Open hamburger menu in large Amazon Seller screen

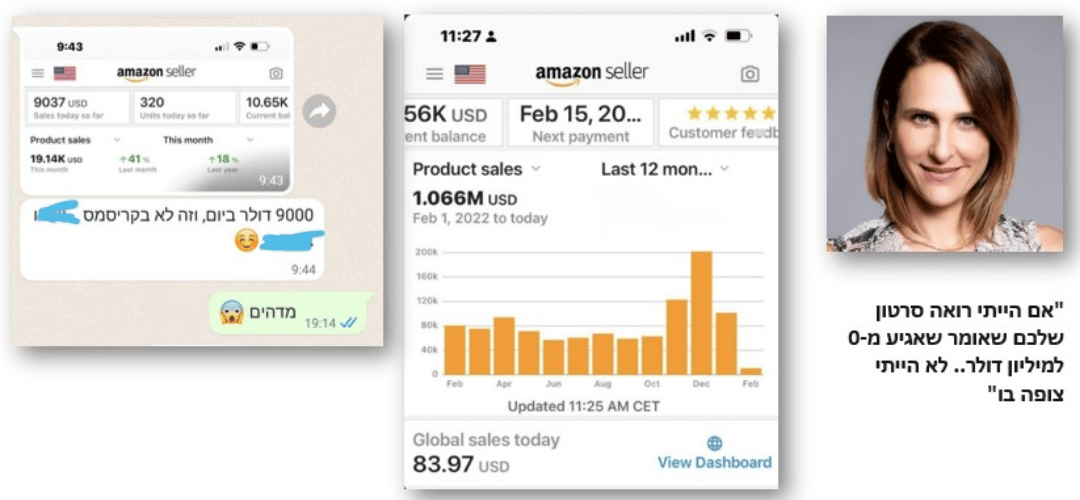click(435, 74)
